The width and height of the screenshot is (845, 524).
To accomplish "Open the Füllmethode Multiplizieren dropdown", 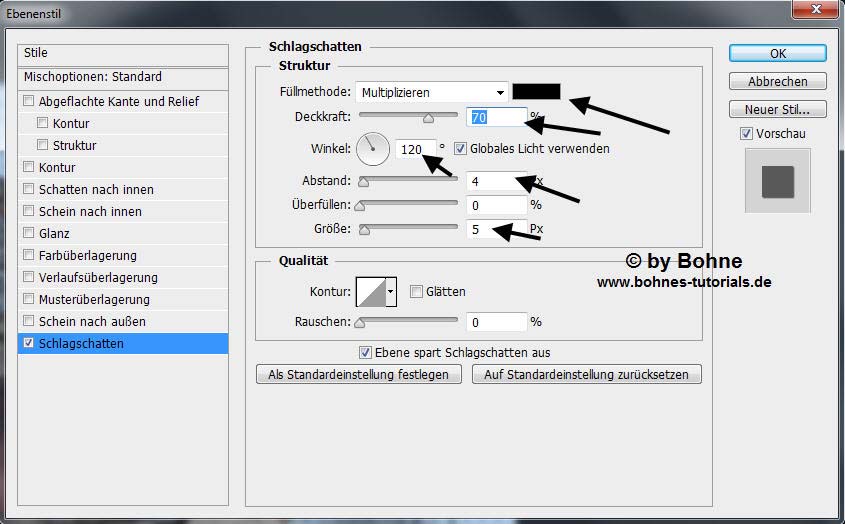I will pyautogui.click(x=432, y=92).
